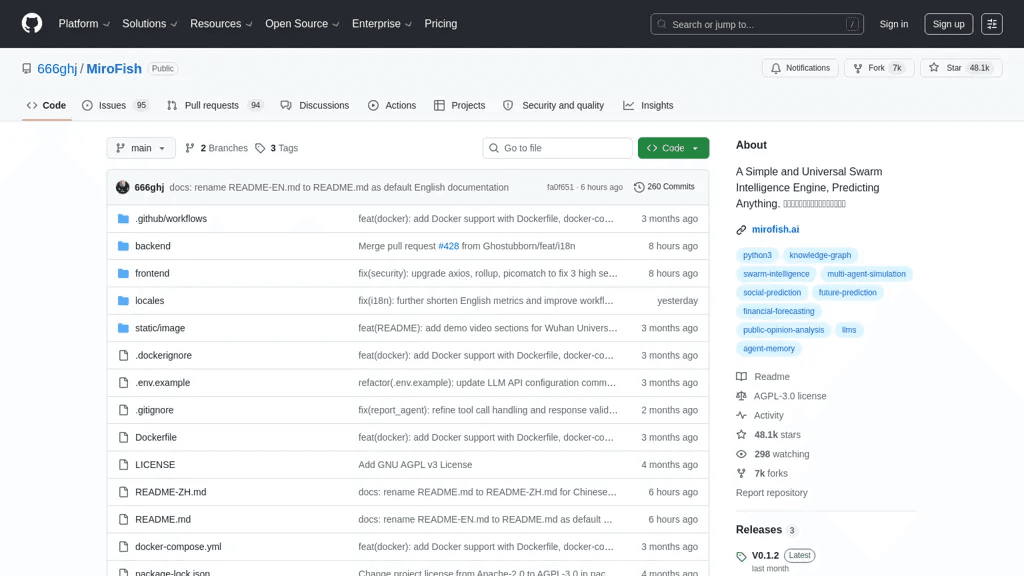The height and width of the screenshot is (576, 1024).
Task: Open the 2 Branches list
Action: click(x=217, y=148)
